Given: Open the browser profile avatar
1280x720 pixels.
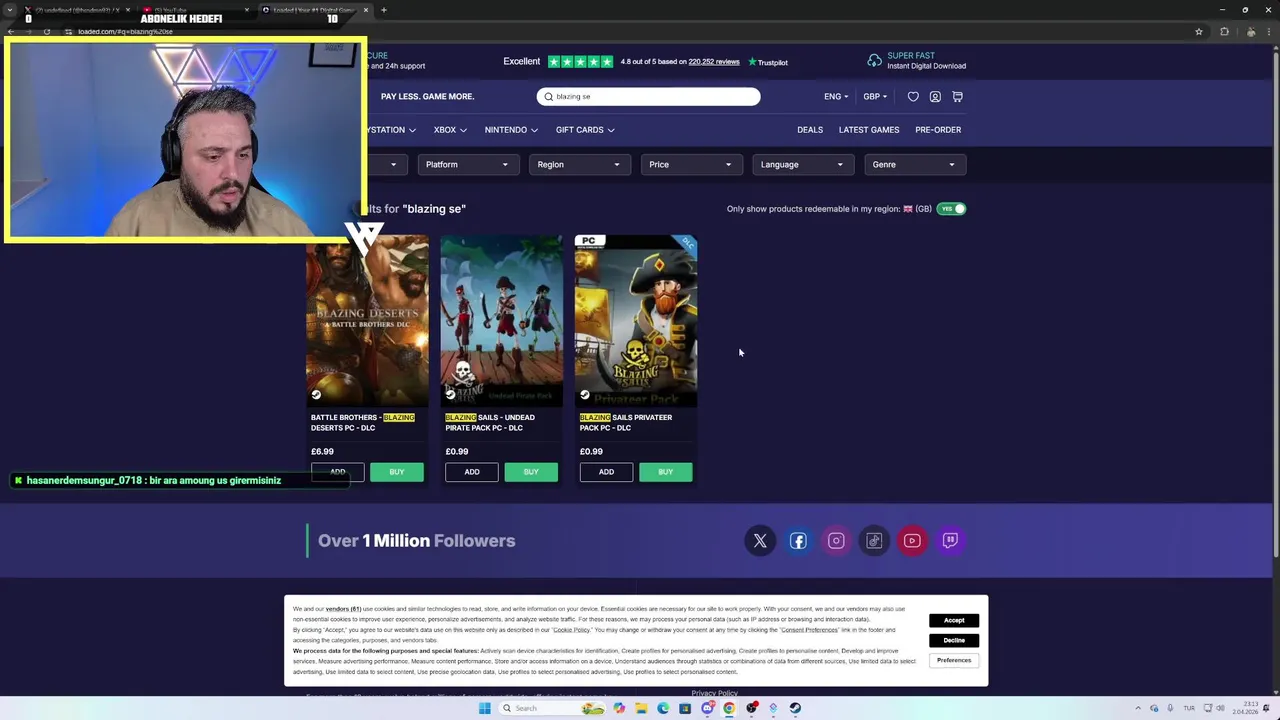Looking at the screenshot, I should pos(1250,32).
